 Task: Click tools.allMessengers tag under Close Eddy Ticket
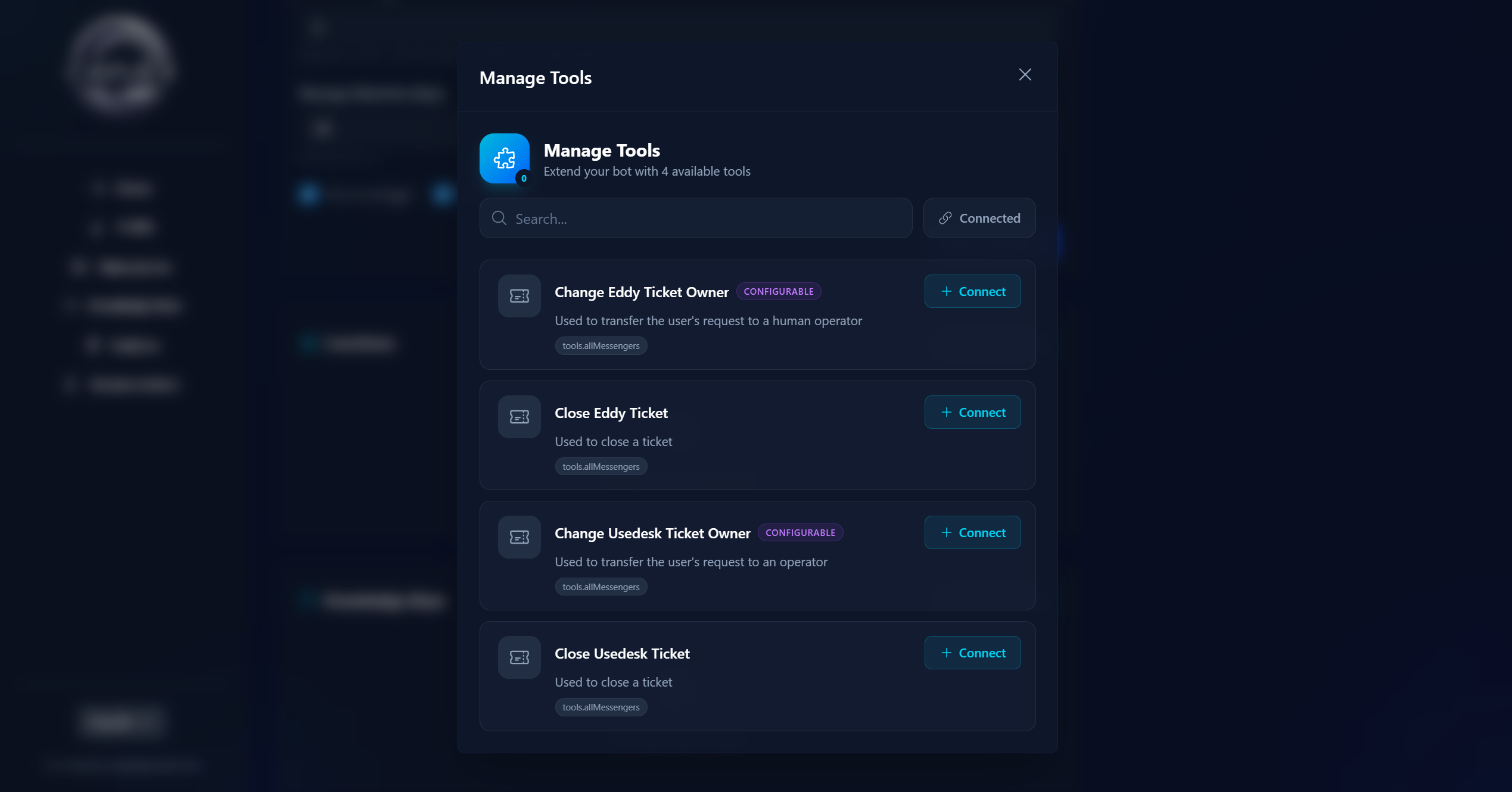tap(601, 467)
